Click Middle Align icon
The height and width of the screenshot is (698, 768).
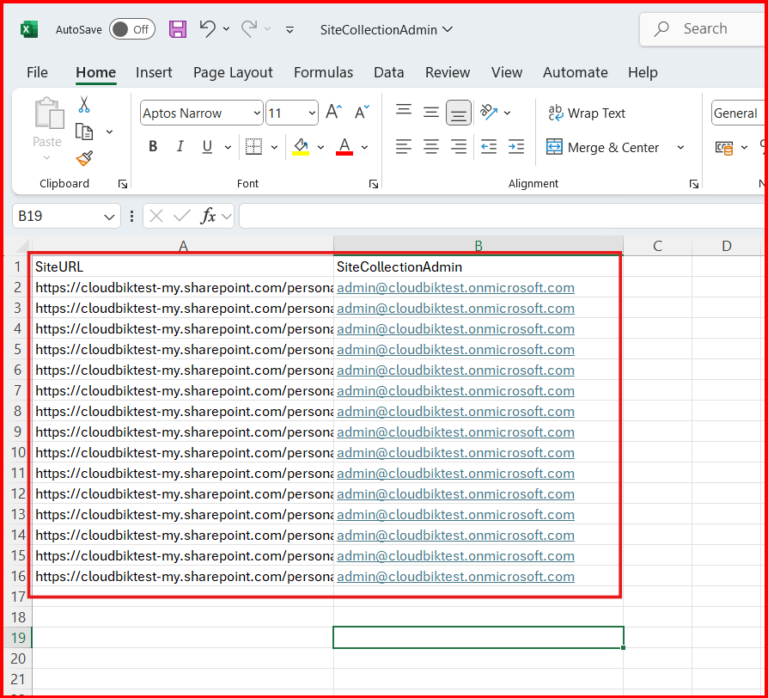pos(431,112)
